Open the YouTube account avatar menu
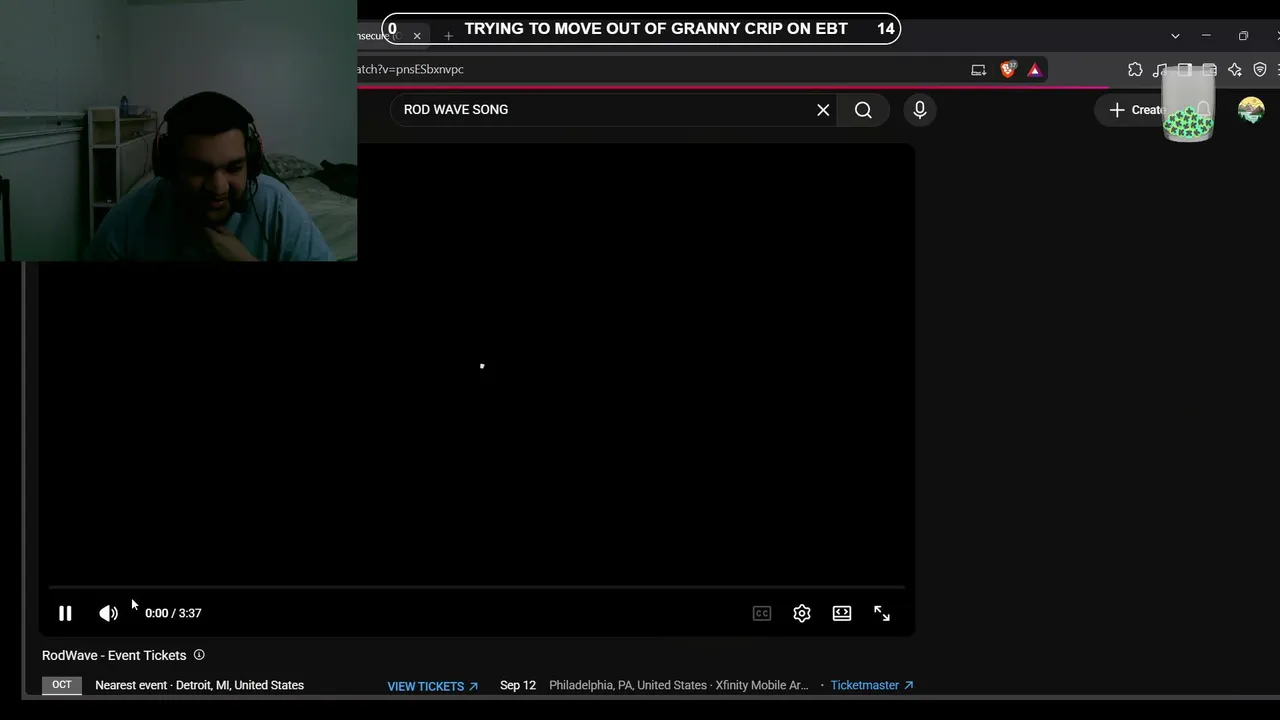Image resolution: width=1280 pixels, height=720 pixels. click(1251, 110)
